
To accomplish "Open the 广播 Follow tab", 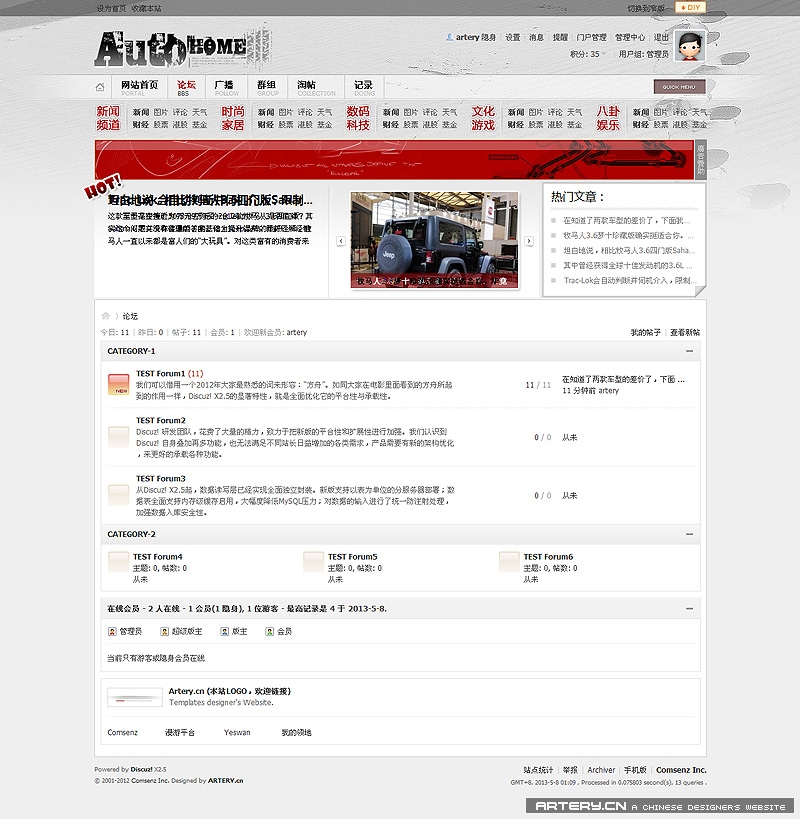I will pos(226,87).
